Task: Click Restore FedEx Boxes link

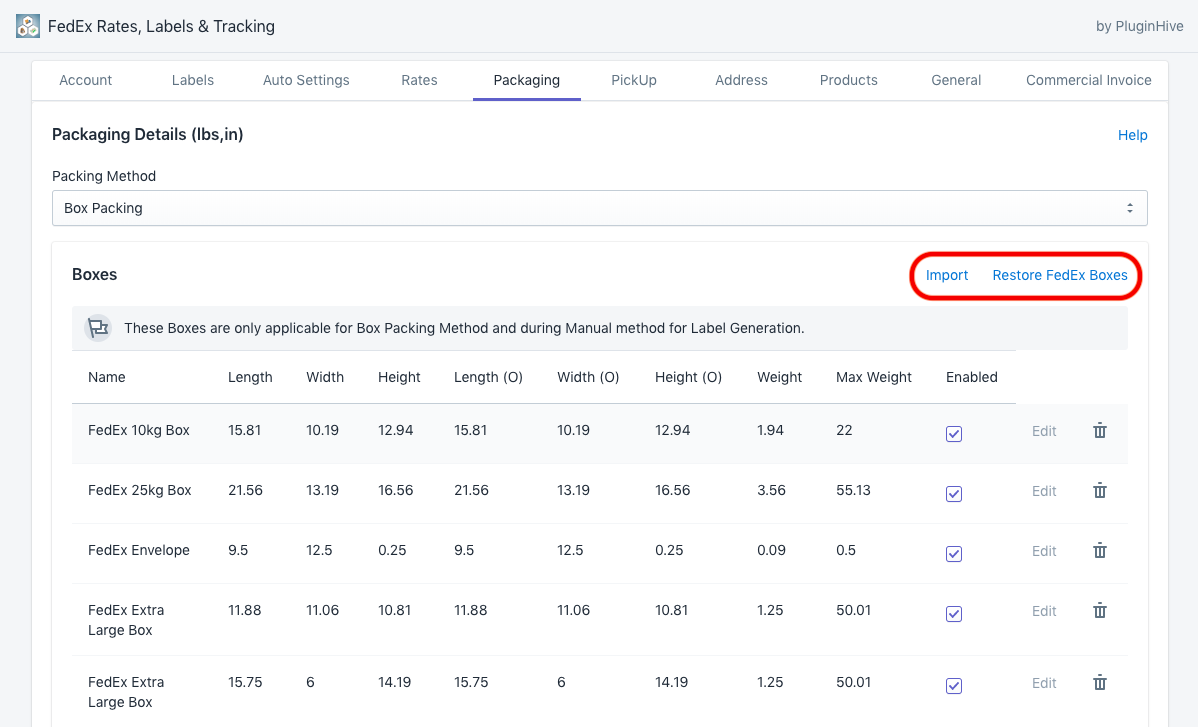Action: tap(1060, 275)
